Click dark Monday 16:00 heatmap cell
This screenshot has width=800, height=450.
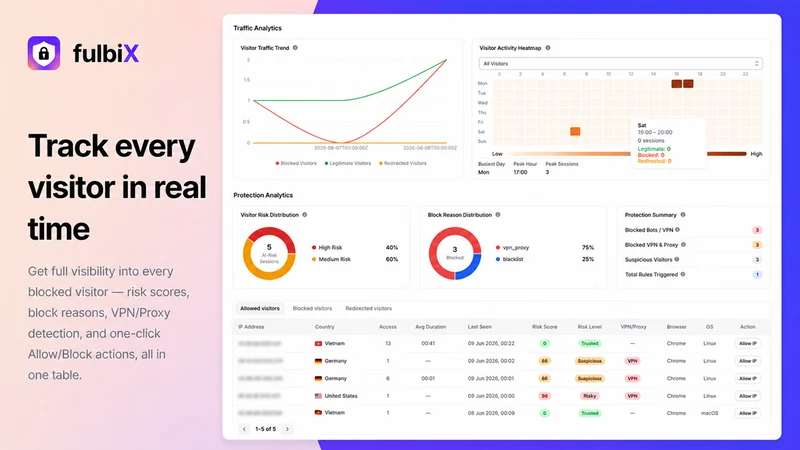coord(677,84)
